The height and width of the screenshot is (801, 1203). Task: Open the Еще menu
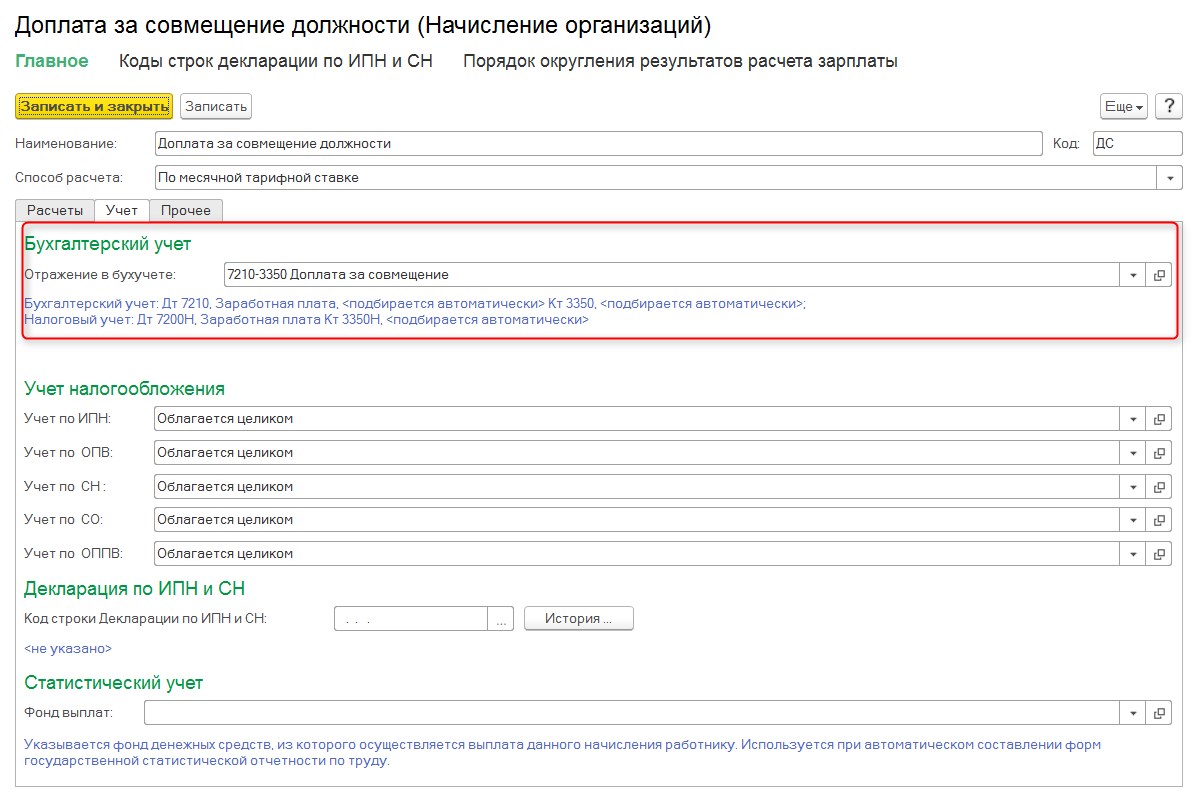click(1123, 107)
